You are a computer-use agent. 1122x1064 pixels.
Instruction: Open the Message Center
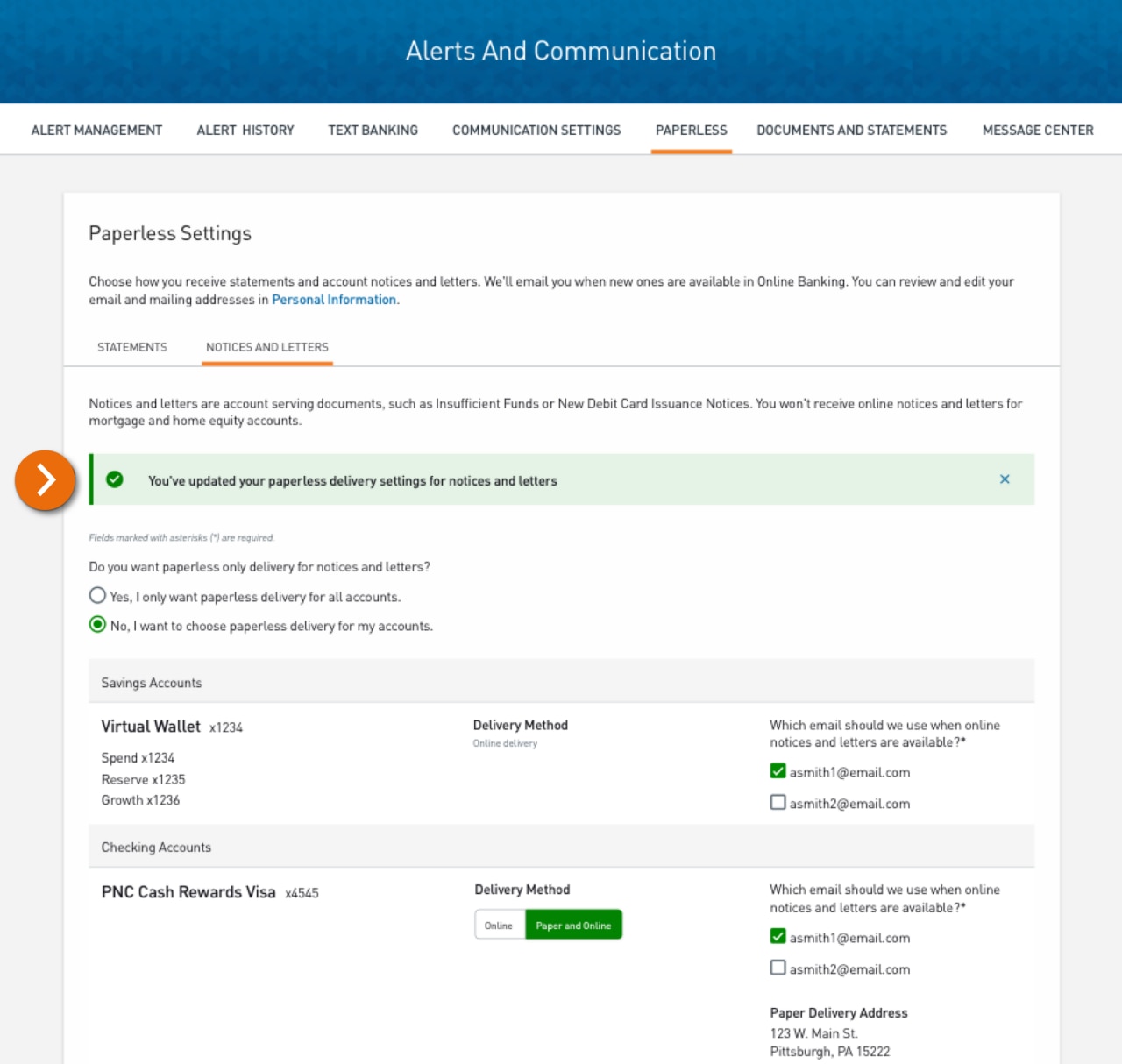pyautogui.click(x=1037, y=130)
